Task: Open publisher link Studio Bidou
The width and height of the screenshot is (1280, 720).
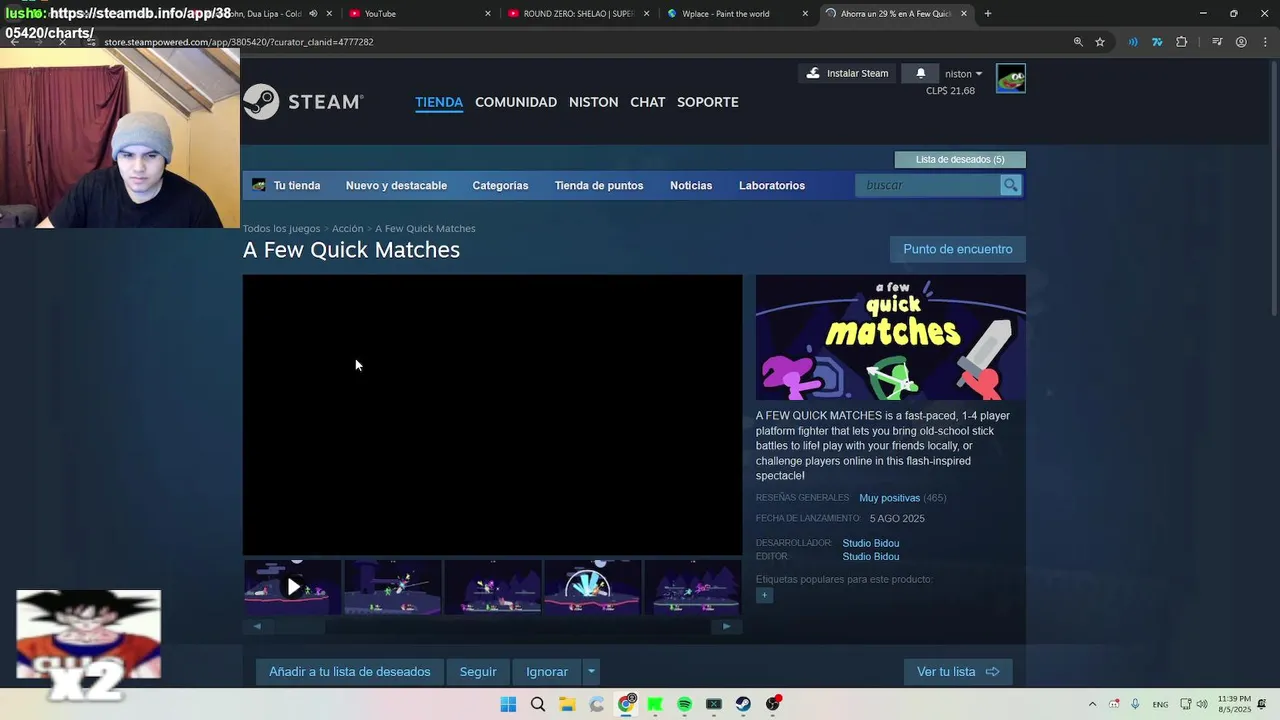Action: click(870, 556)
